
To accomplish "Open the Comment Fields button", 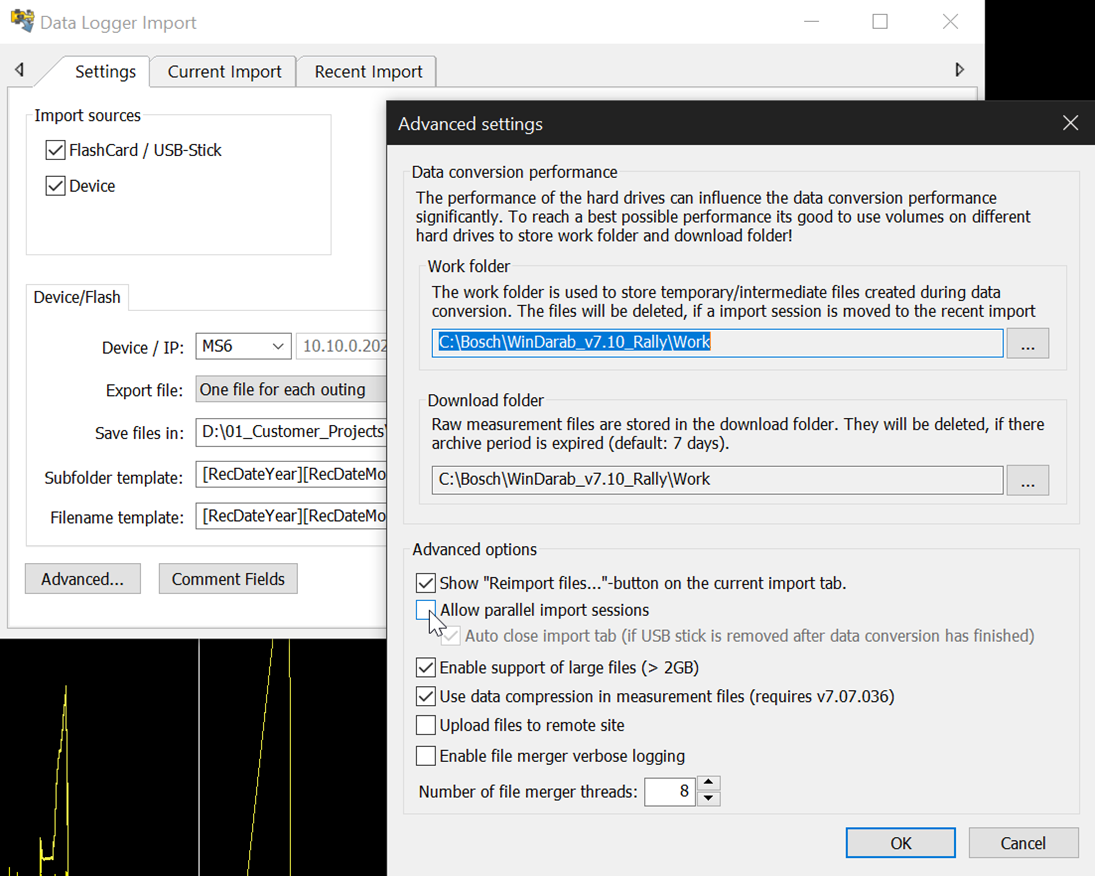I will [x=228, y=579].
